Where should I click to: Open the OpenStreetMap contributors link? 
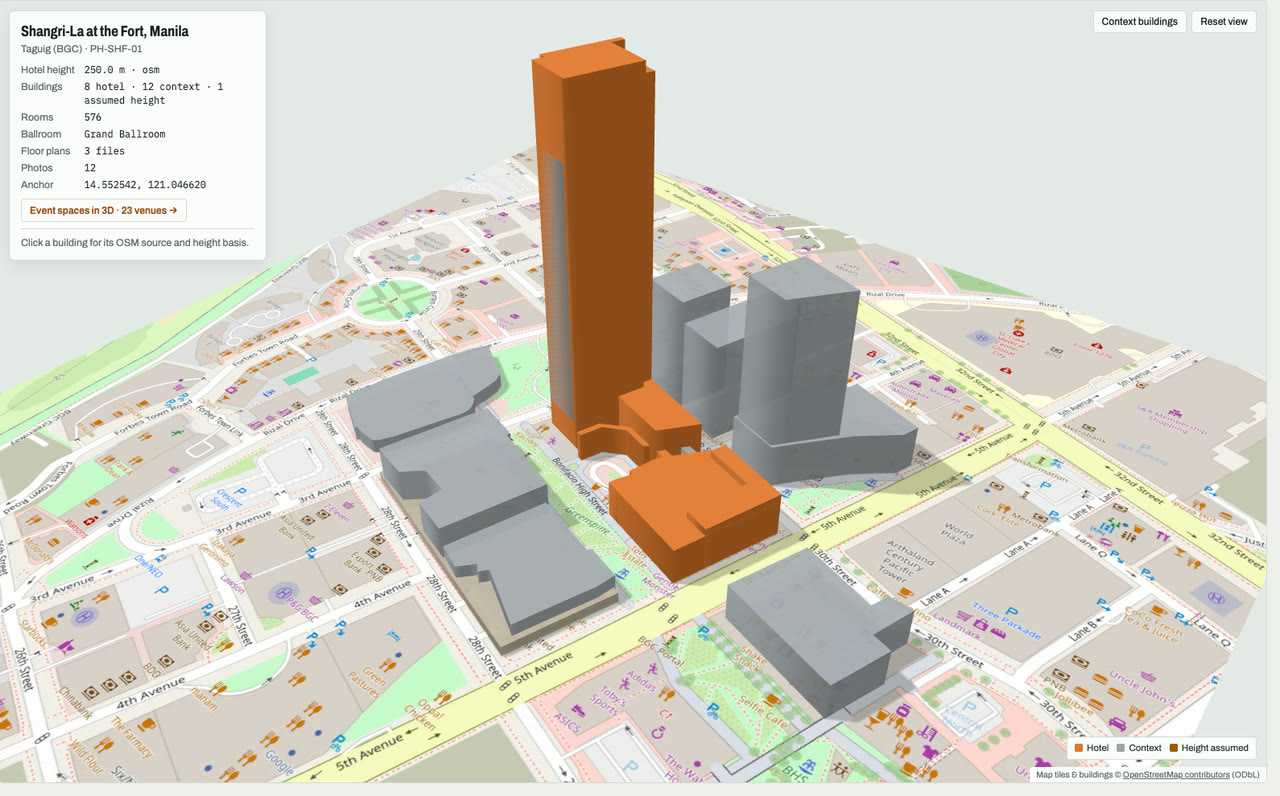click(1175, 775)
